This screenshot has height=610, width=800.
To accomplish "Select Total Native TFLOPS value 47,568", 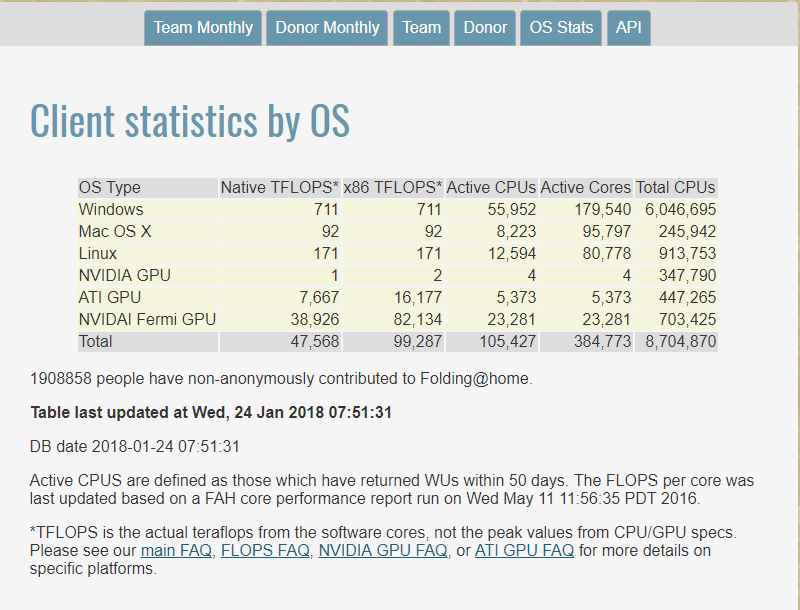I will pyautogui.click(x=315, y=341).
